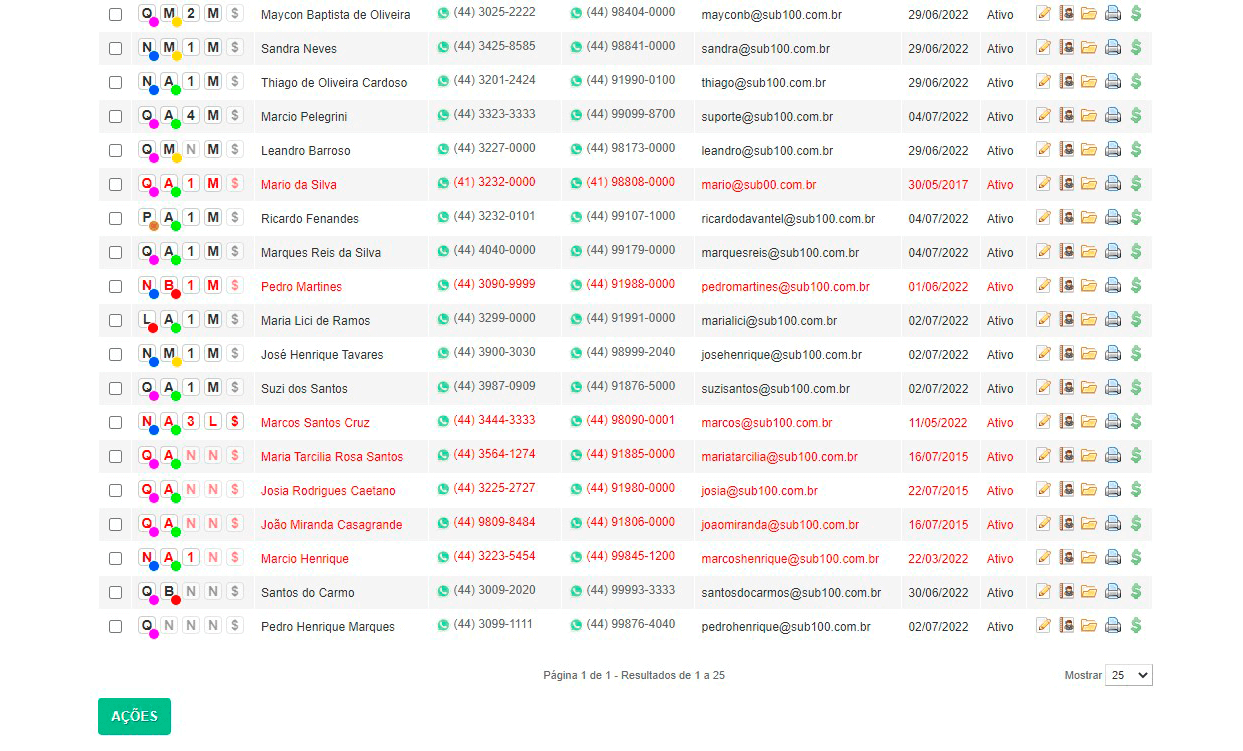Check the box for Maycon Baptista de Oliveira
The image size is (1243, 751).
click(x=115, y=15)
